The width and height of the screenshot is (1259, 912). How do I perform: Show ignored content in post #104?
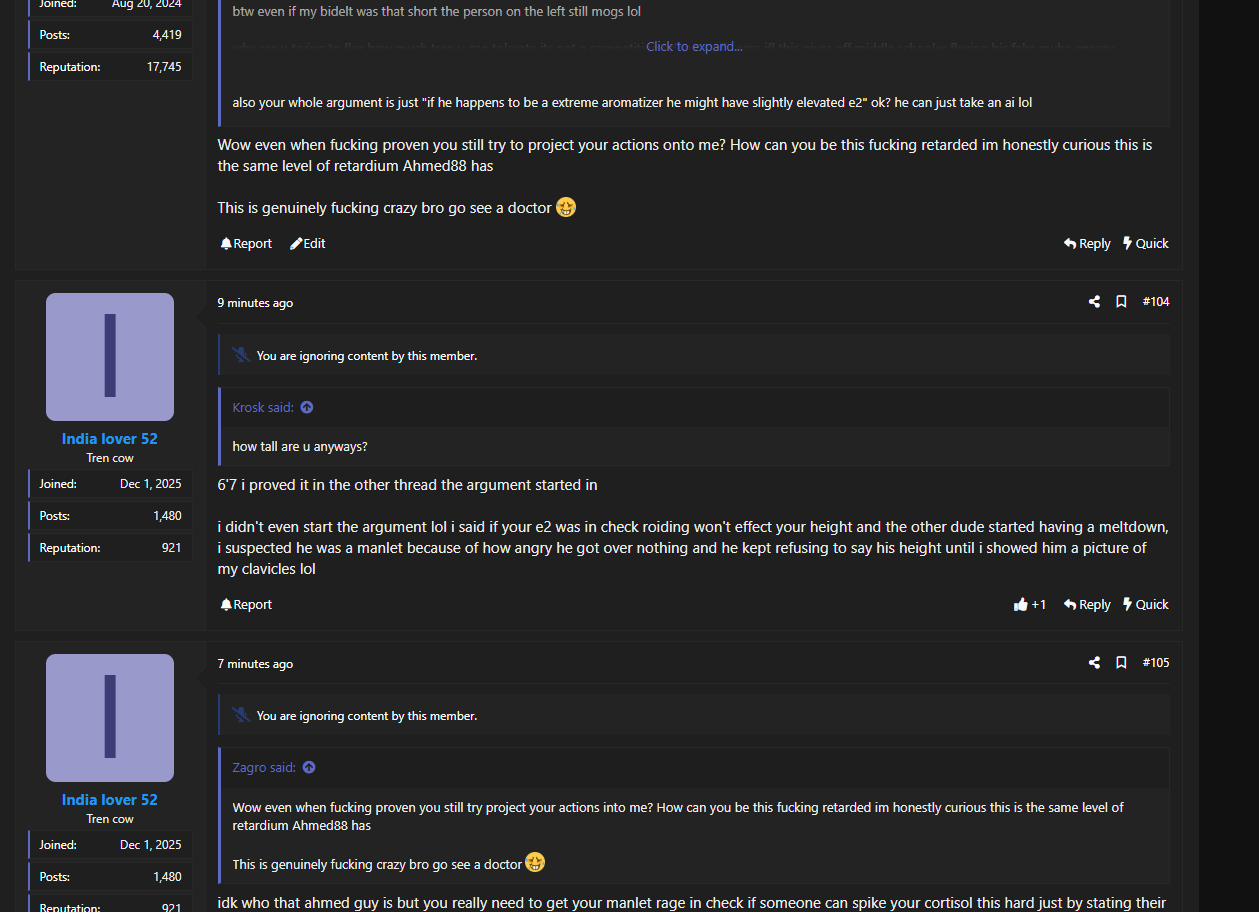pos(366,356)
